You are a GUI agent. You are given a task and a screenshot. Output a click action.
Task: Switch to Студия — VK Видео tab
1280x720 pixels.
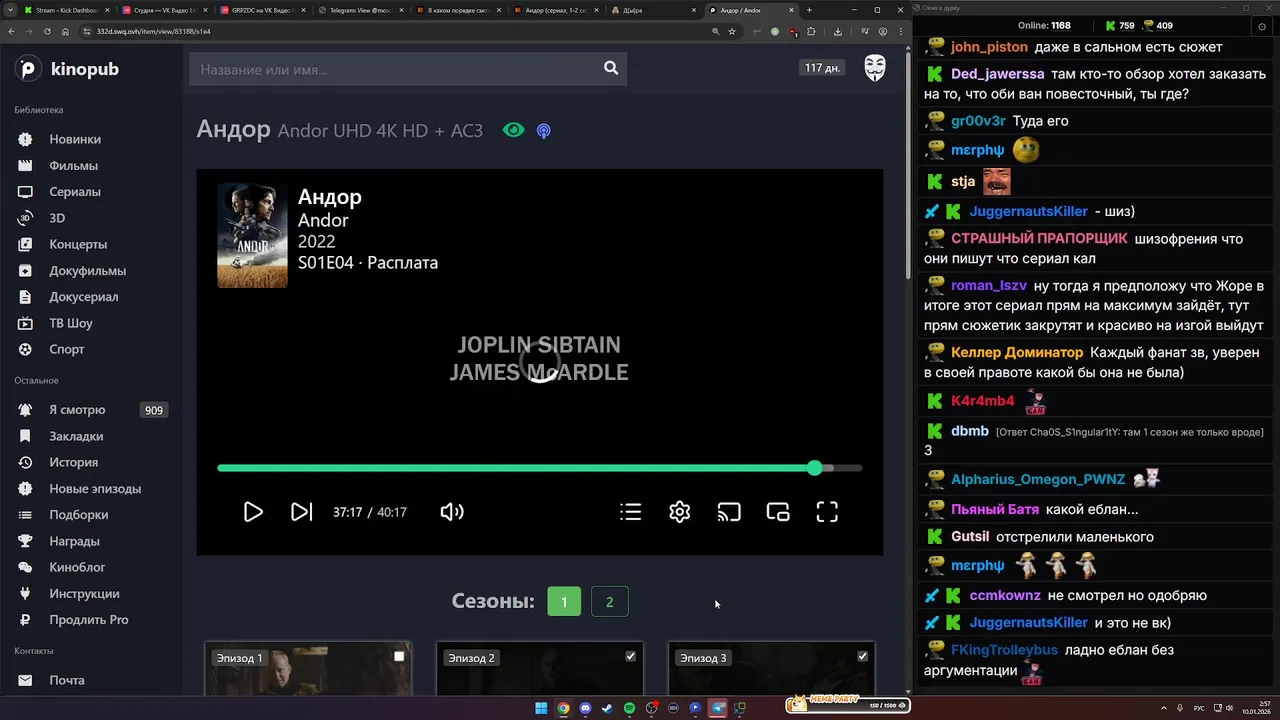pos(165,10)
